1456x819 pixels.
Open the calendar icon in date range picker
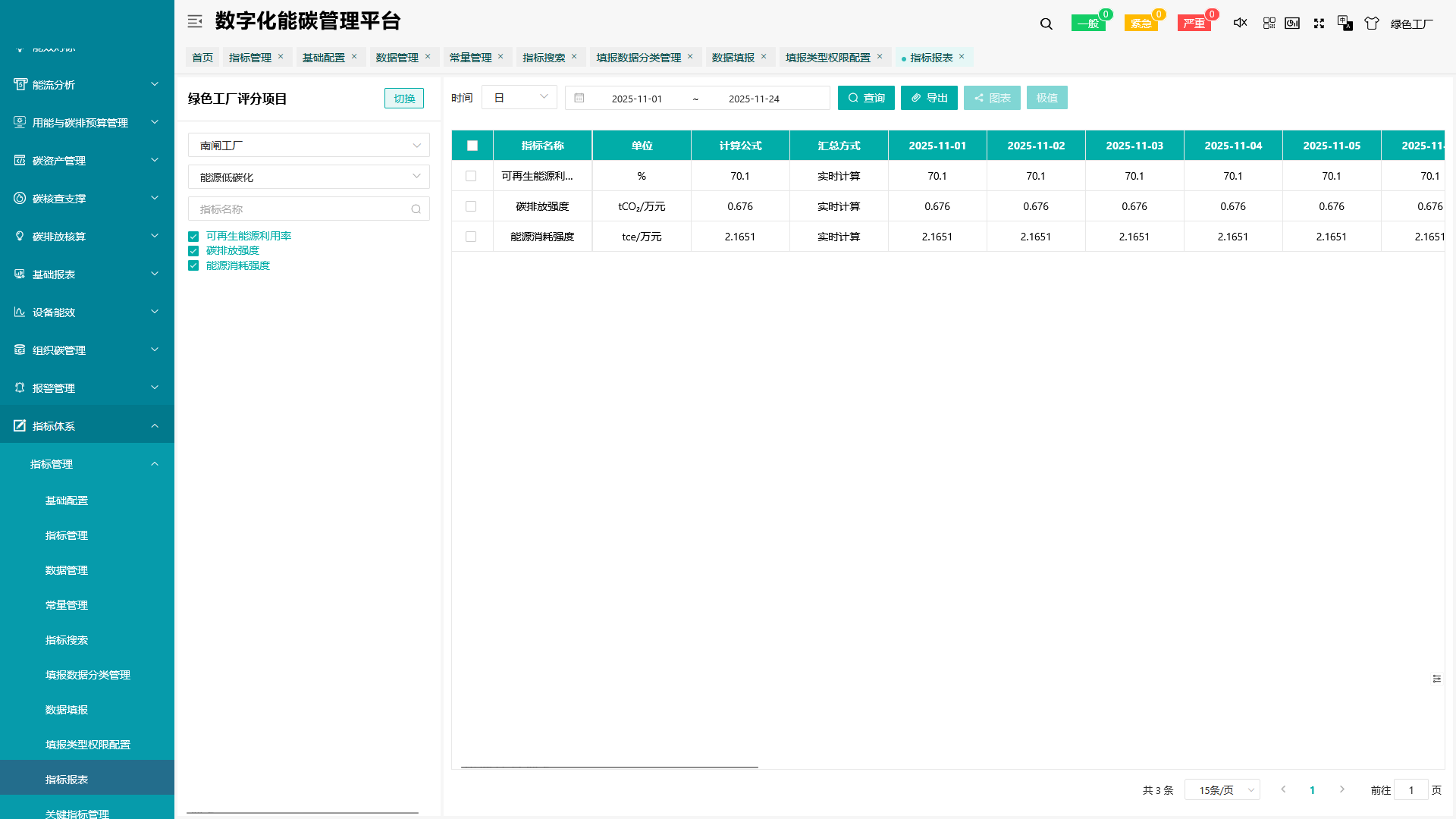click(579, 98)
